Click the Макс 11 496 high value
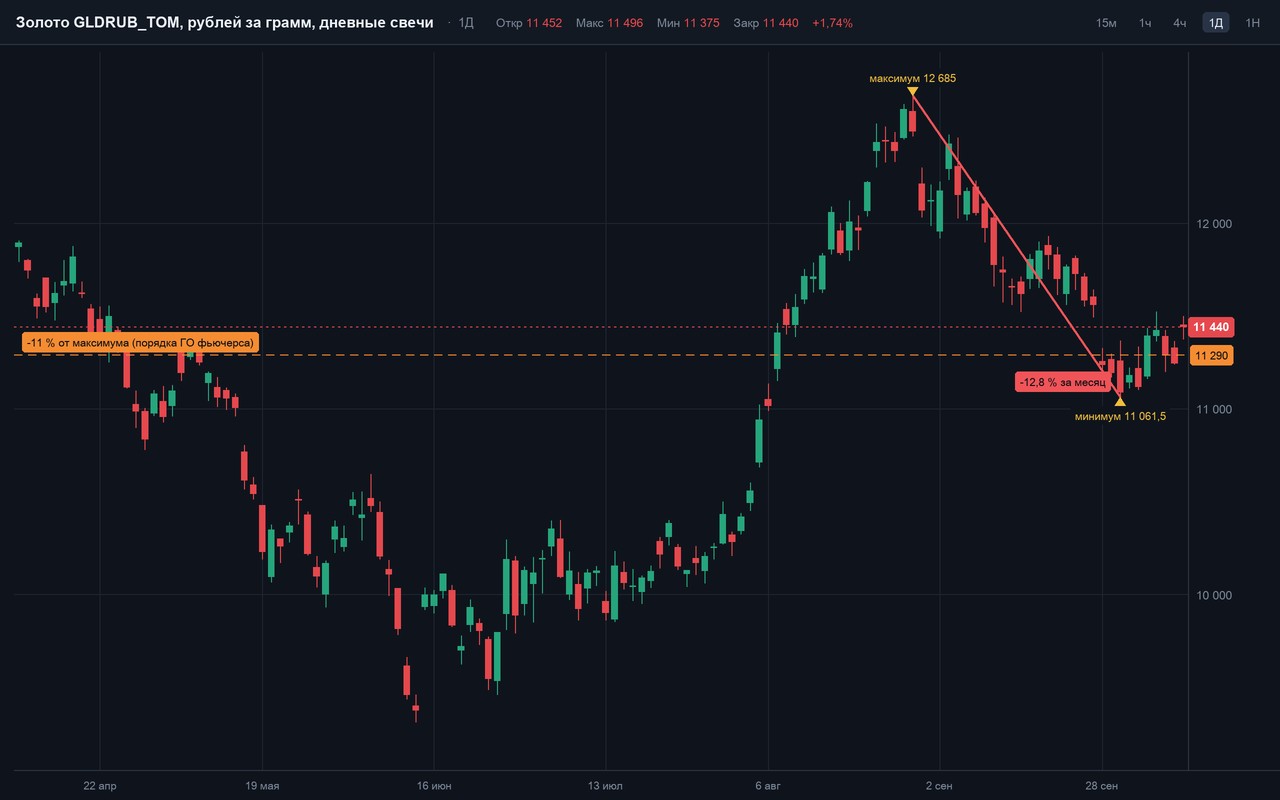1280x800 pixels. click(x=610, y=23)
